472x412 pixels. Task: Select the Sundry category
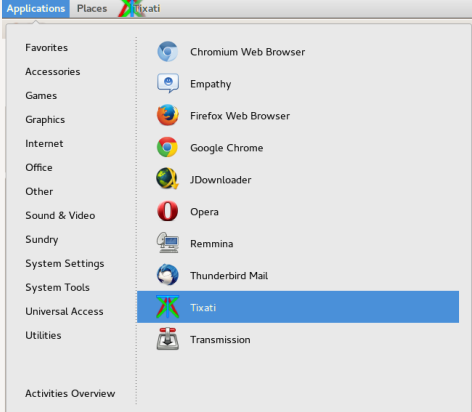[x=42, y=240]
